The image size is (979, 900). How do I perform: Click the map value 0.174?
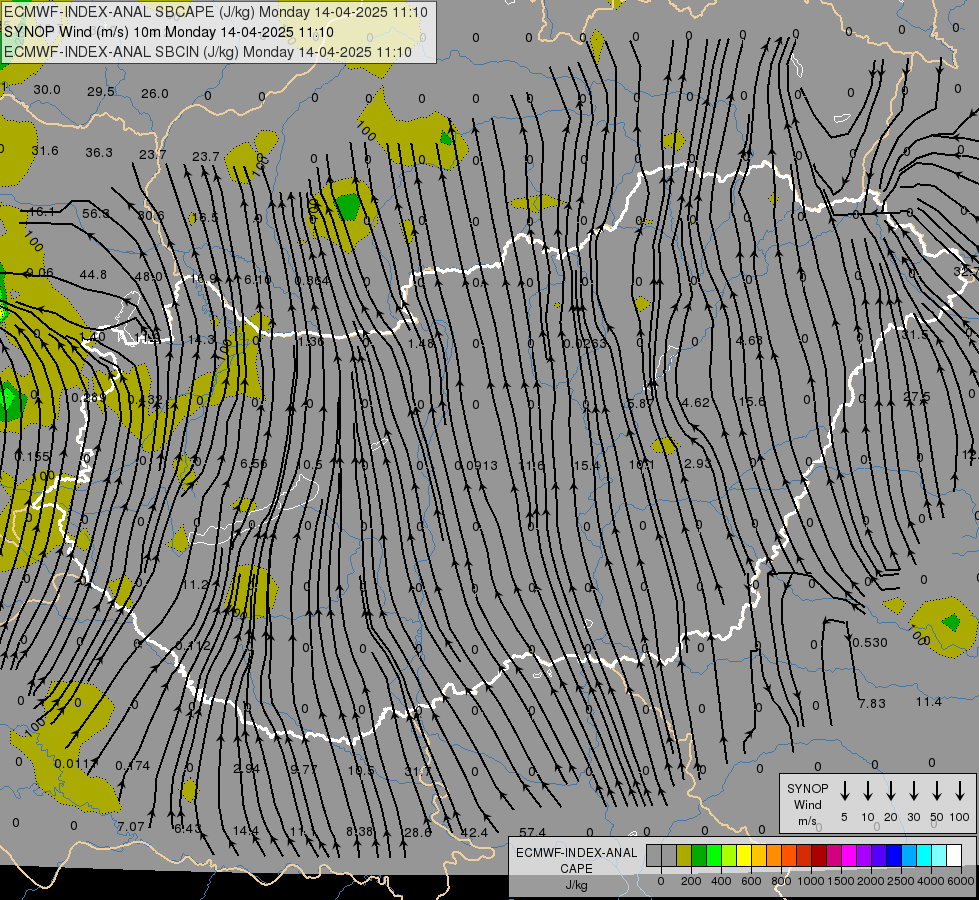tap(132, 765)
